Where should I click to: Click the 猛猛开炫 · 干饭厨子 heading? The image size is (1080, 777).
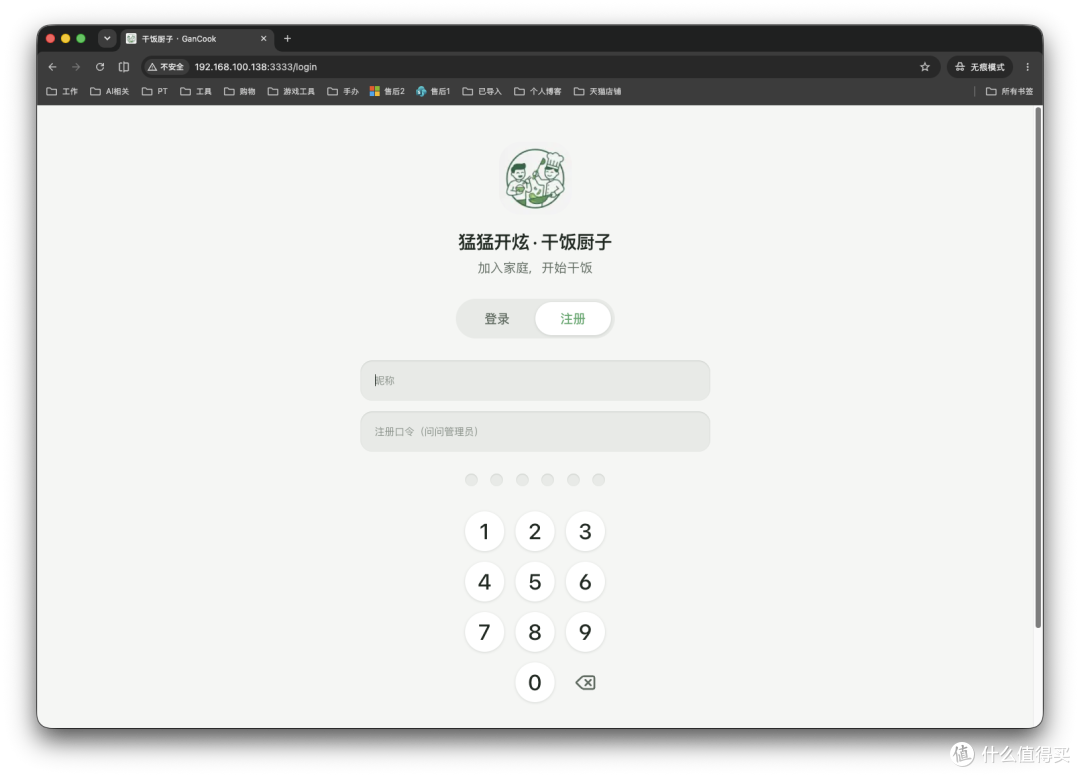point(535,242)
